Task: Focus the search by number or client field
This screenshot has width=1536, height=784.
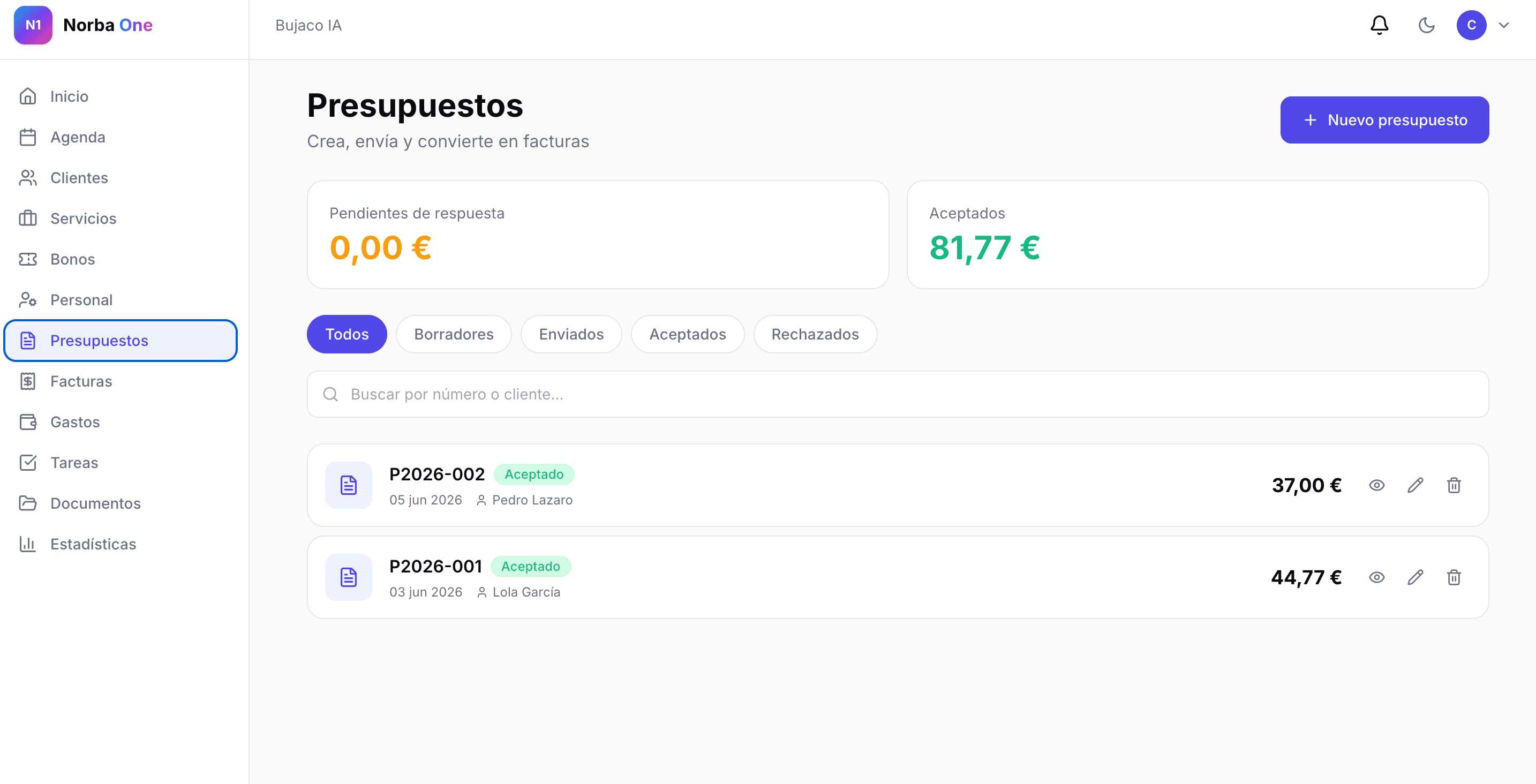Action: 898,394
